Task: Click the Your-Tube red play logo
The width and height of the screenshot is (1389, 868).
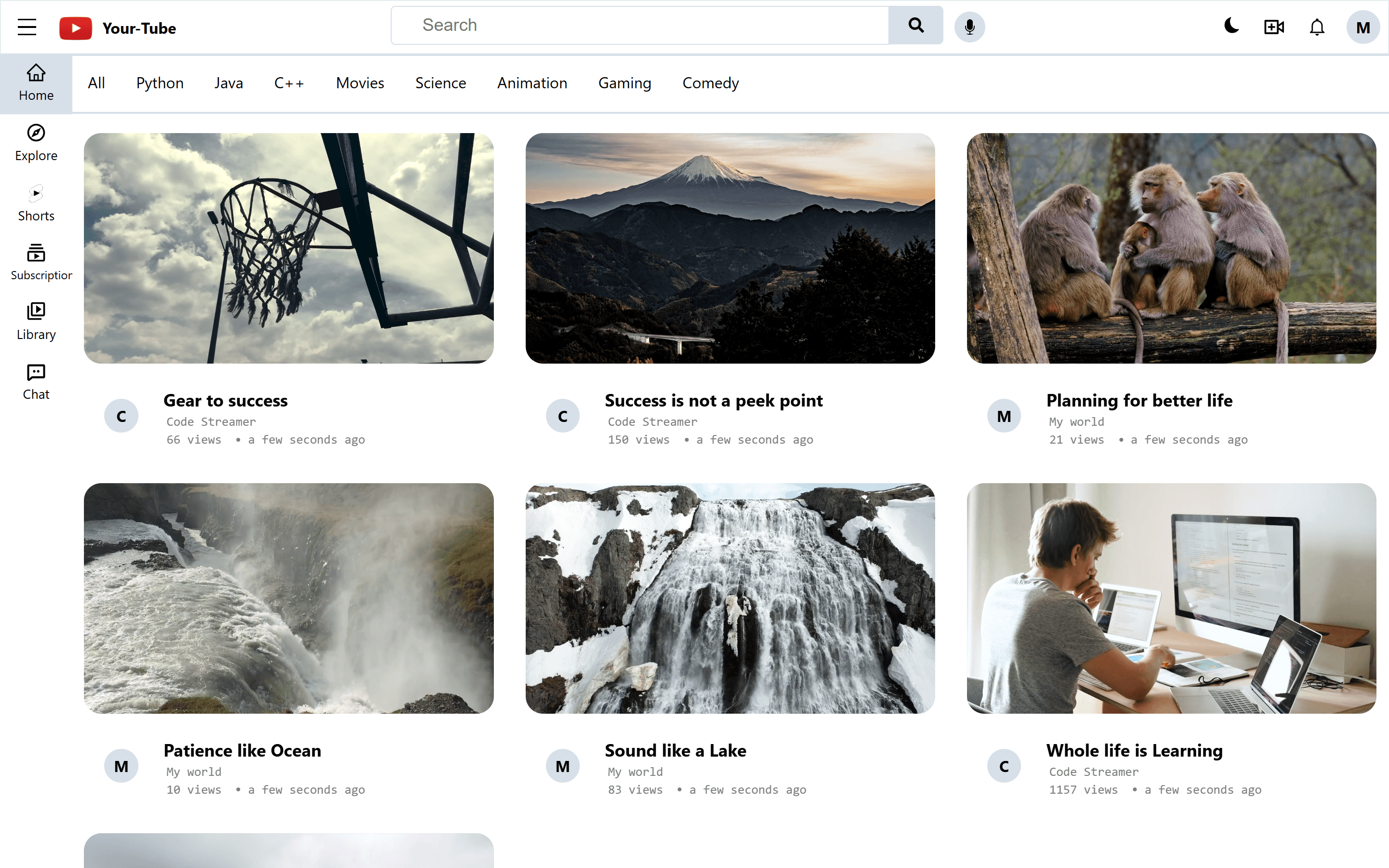Action: coord(75,28)
